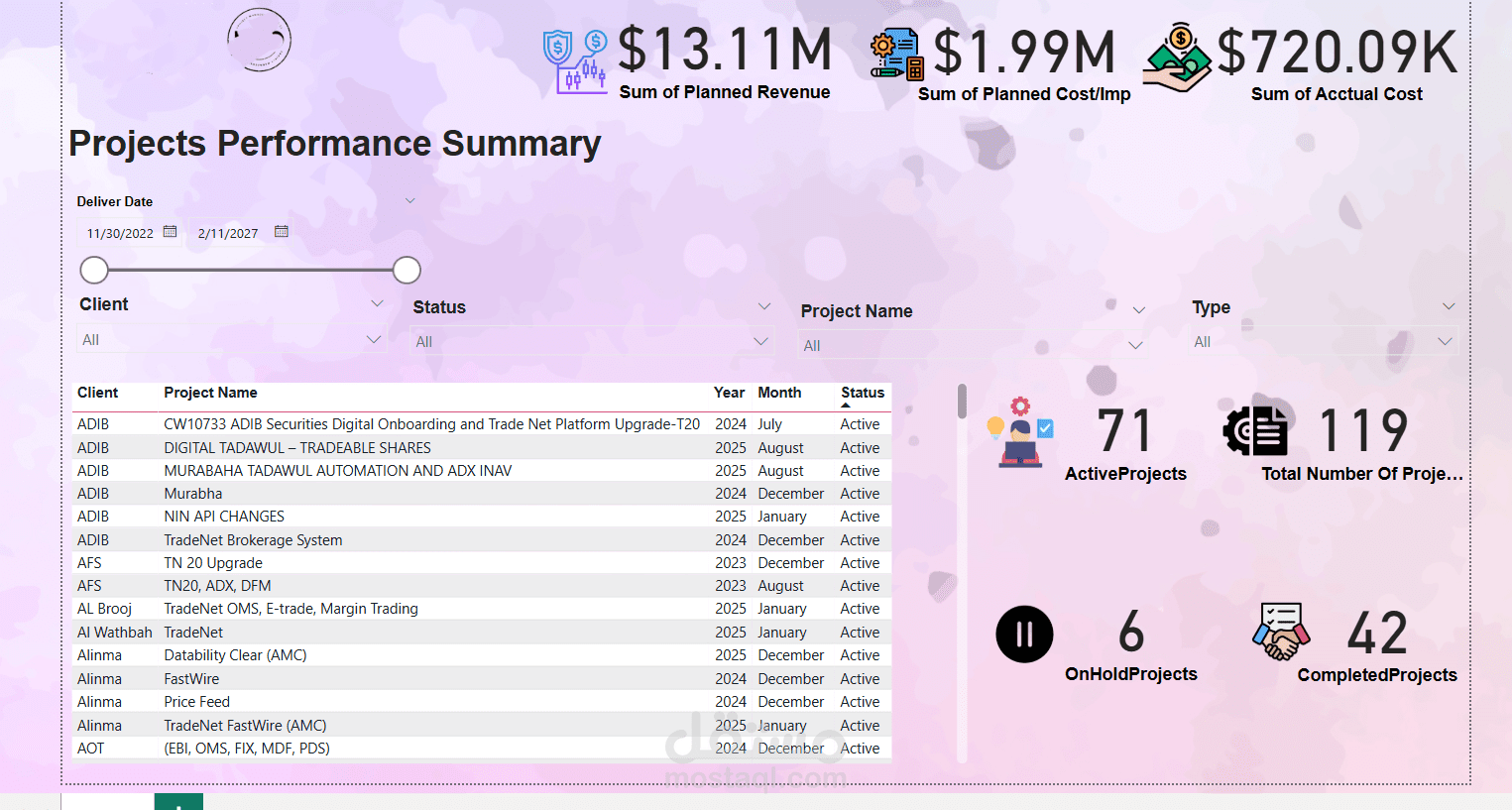Click the Active Projects person icon
This screenshot has width=1512, height=810.
(1020, 431)
